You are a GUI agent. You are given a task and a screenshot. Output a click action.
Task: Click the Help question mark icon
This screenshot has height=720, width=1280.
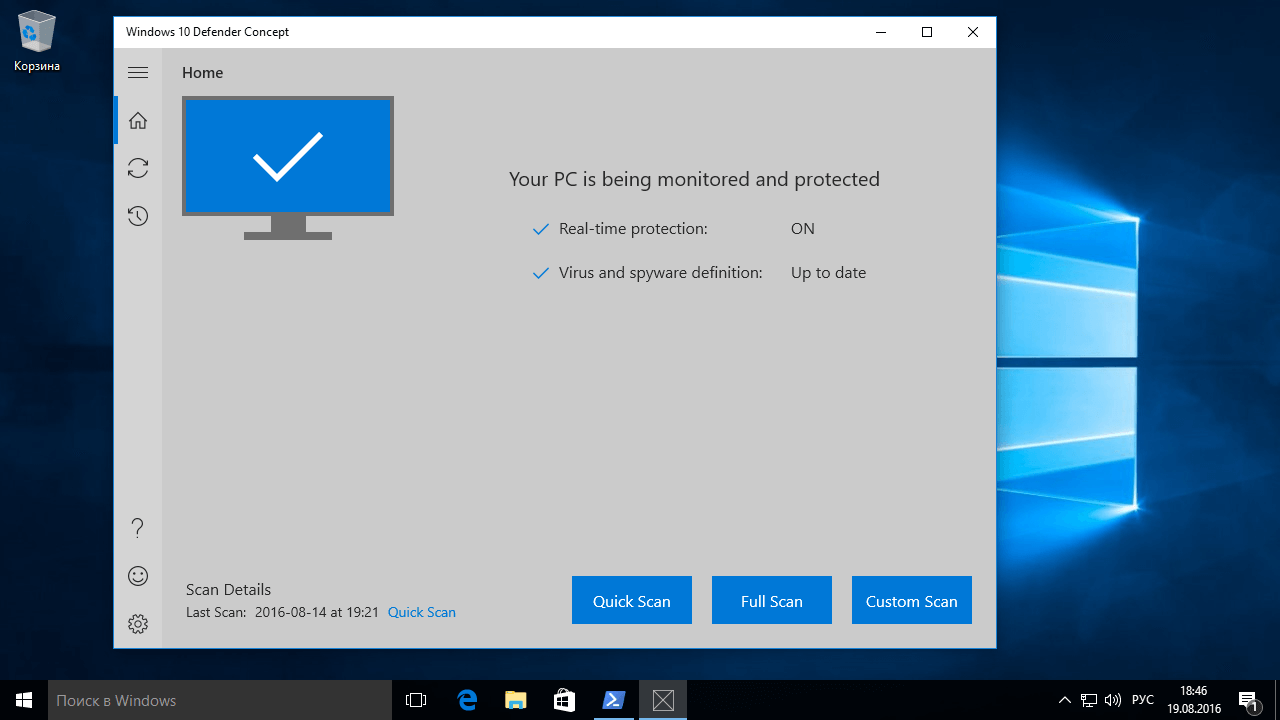tap(138, 528)
